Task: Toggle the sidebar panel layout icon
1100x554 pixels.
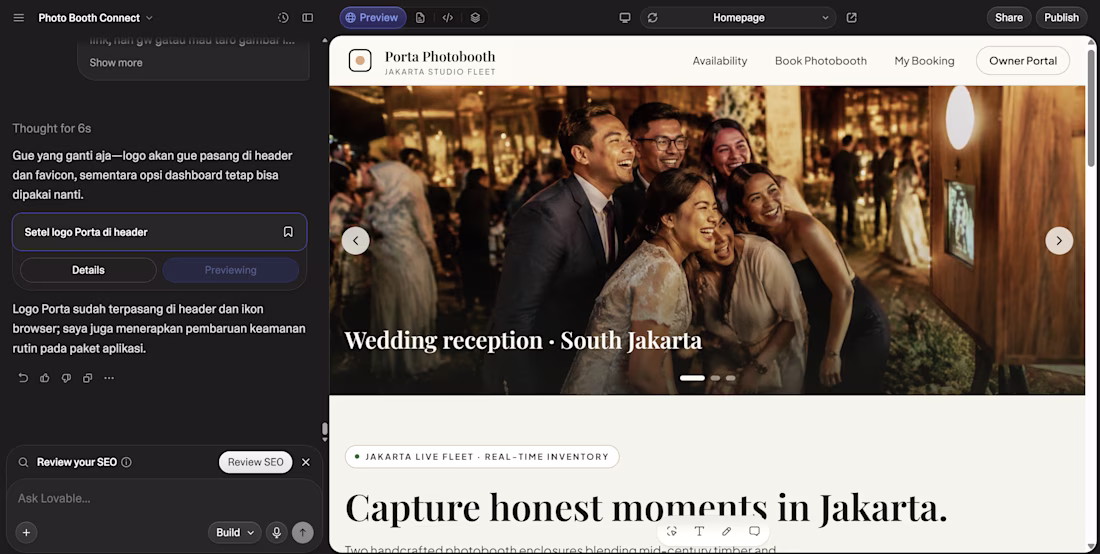Action: [307, 18]
